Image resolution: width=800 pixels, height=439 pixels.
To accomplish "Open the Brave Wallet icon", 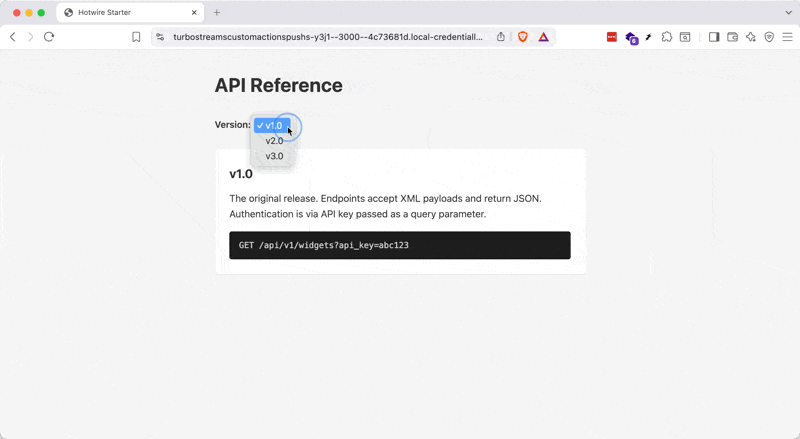I will (x=732, y=37).
